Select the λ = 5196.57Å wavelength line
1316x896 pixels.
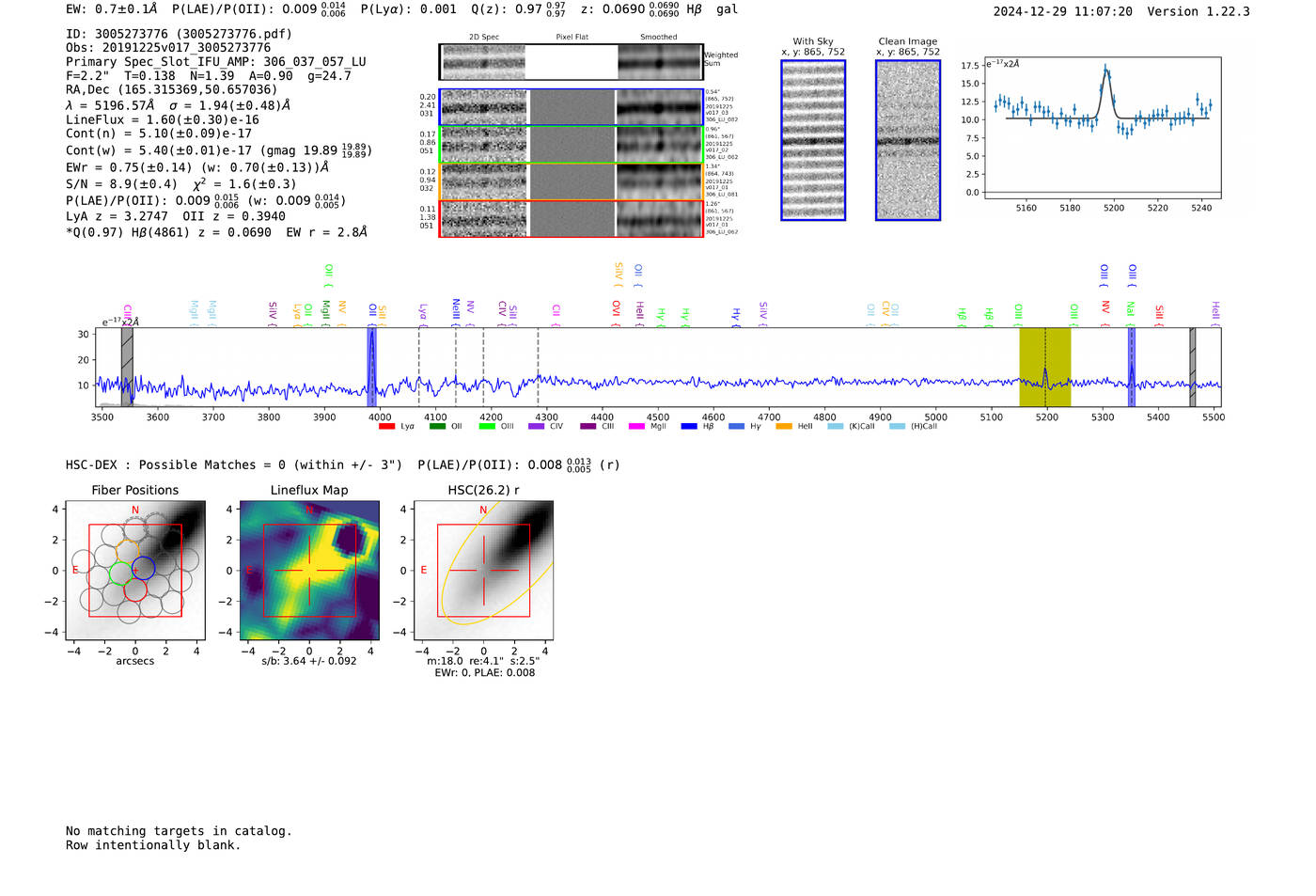coord(179,105)
